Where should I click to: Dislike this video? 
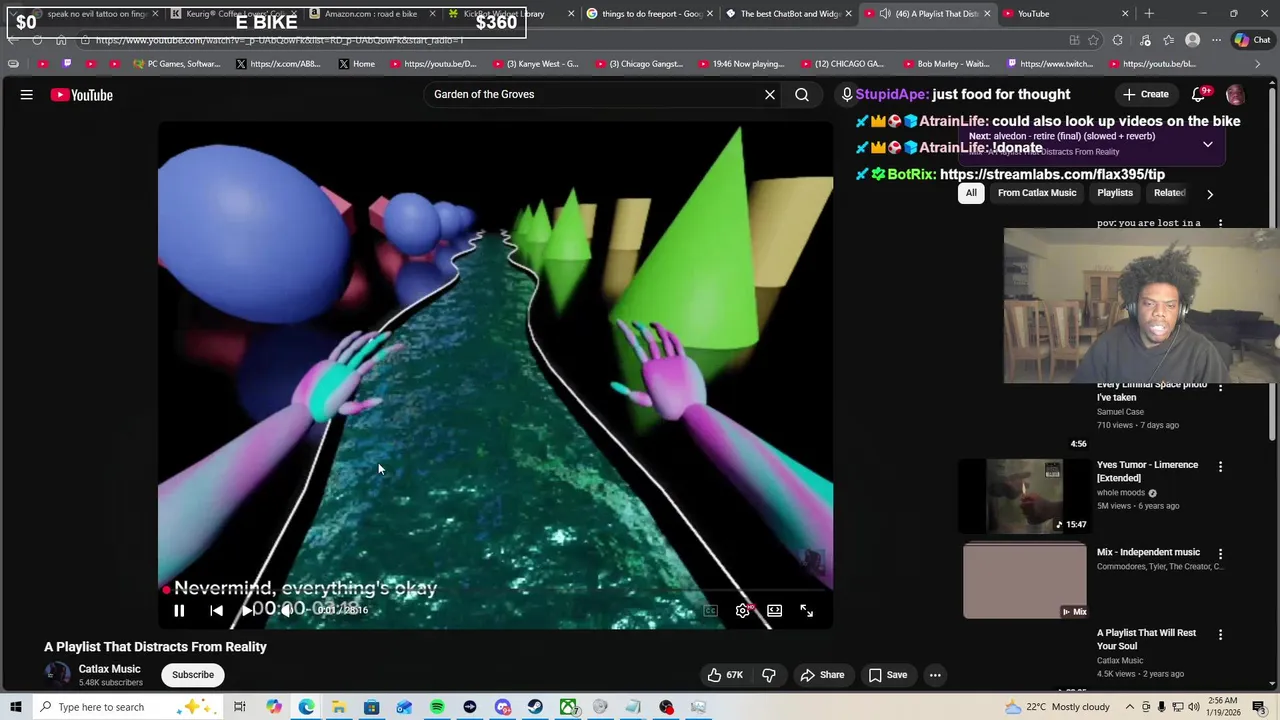point(769,675)
